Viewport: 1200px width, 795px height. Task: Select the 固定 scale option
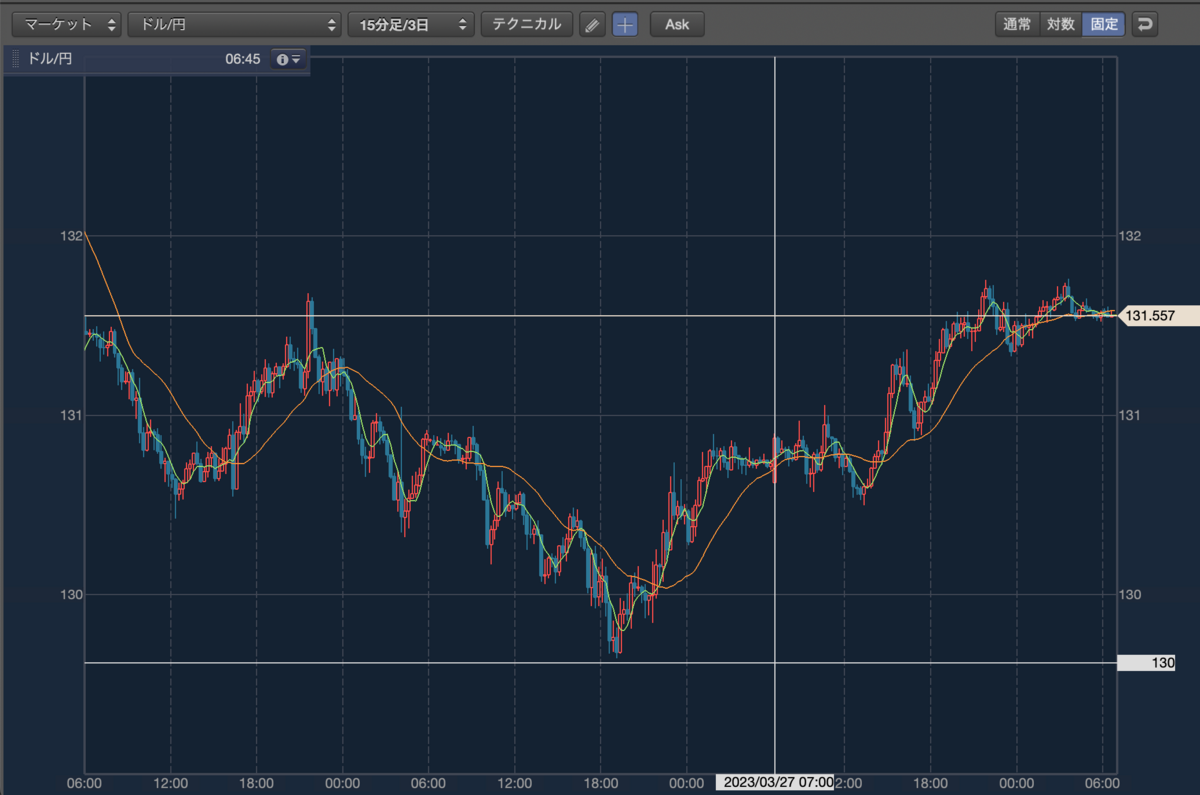click(1104, 25)
